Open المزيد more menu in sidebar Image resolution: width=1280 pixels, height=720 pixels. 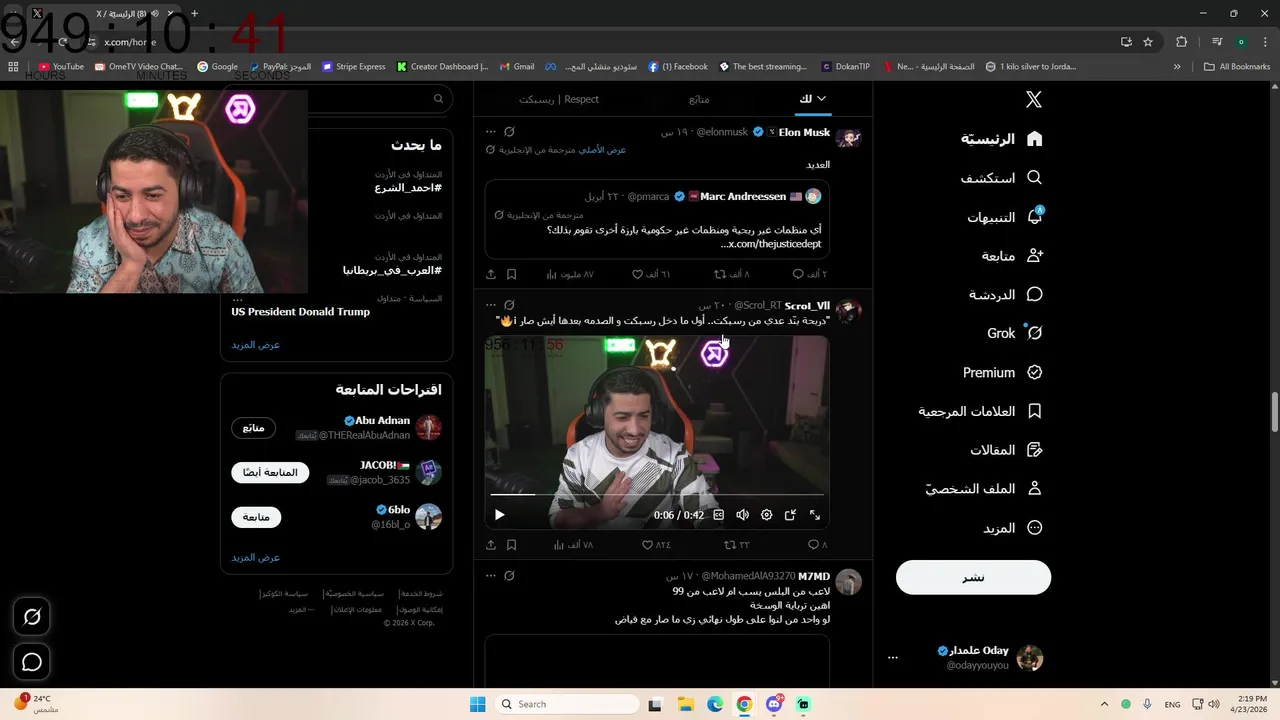click(x=1013, y=528)
